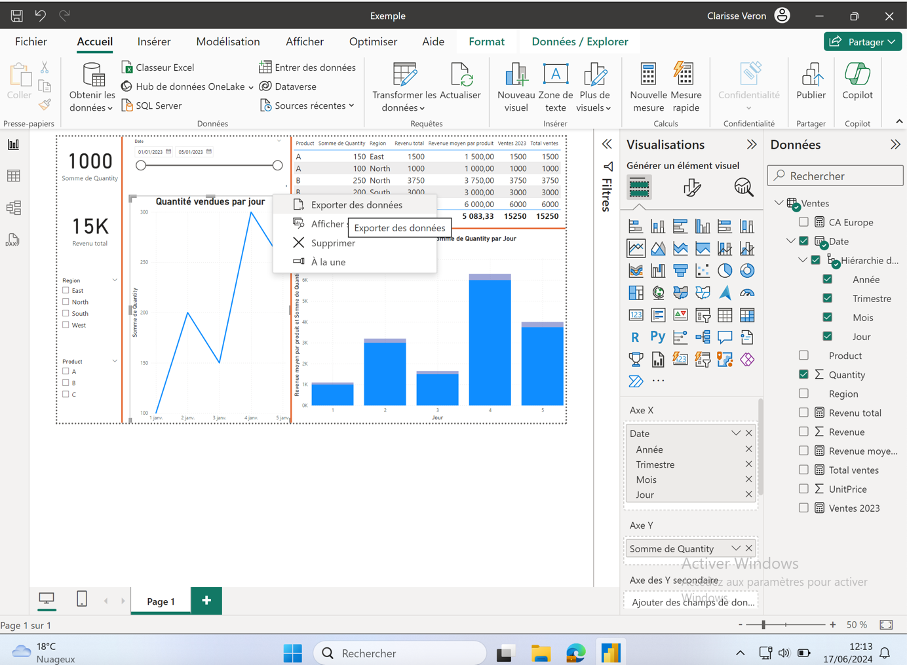Insert a Zone de texte
The image size is (908, 666).
click(555, 87)
